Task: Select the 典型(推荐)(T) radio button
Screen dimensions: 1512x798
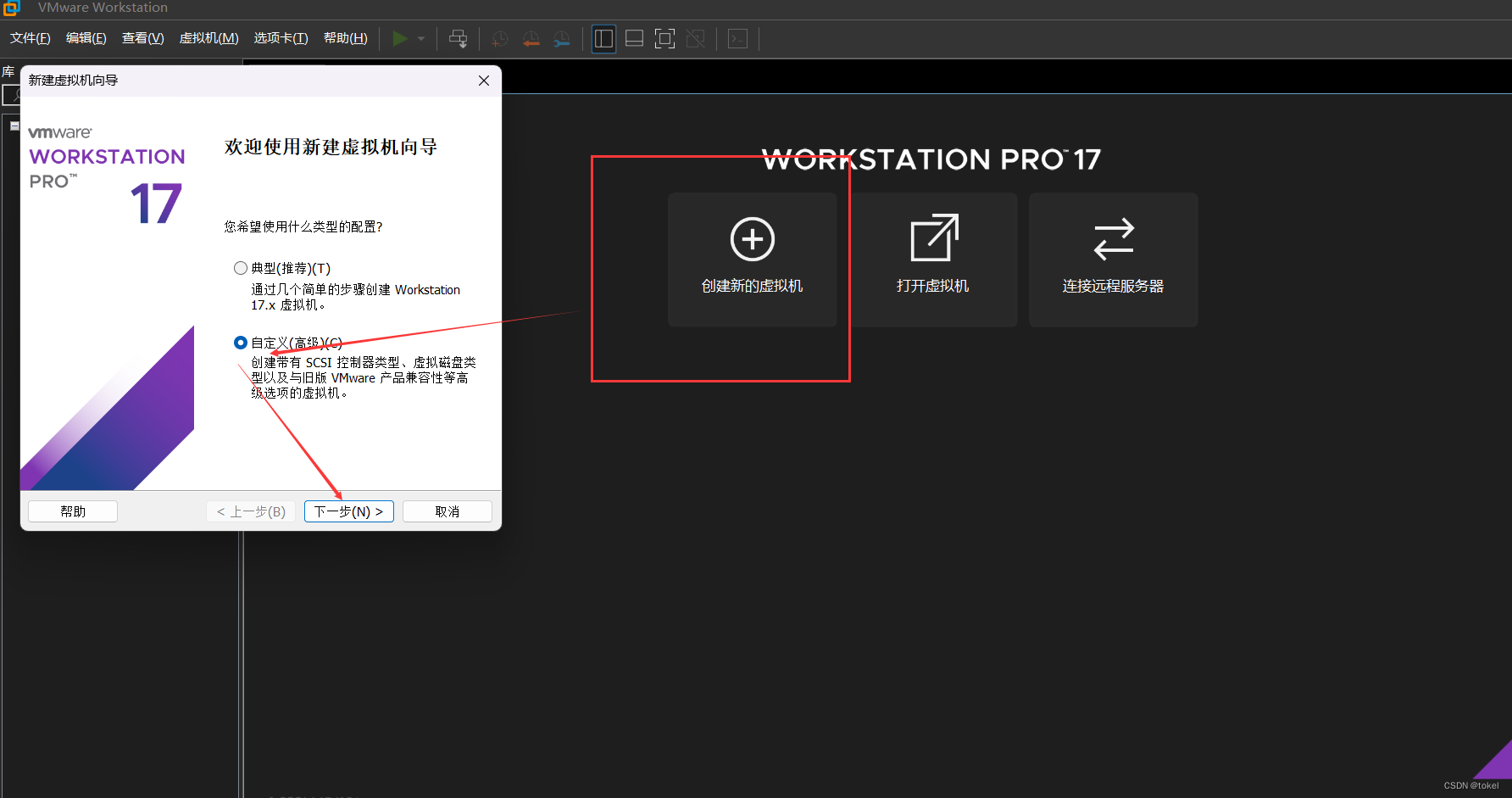Action: click(x=241, y=268)
